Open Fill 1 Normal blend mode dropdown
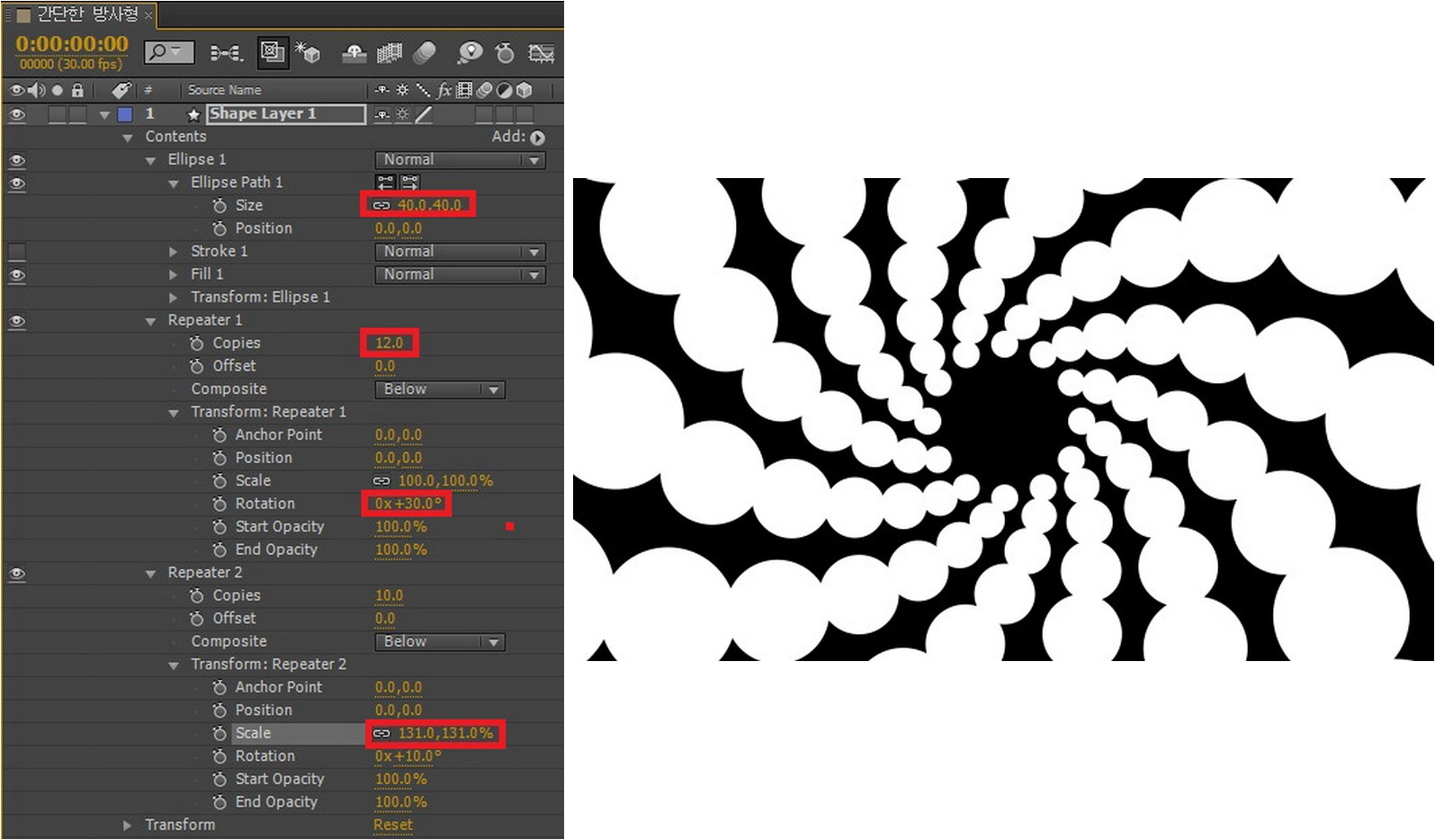The width and height of the screenshot is (1435, 840). click(x=460, y=275)
